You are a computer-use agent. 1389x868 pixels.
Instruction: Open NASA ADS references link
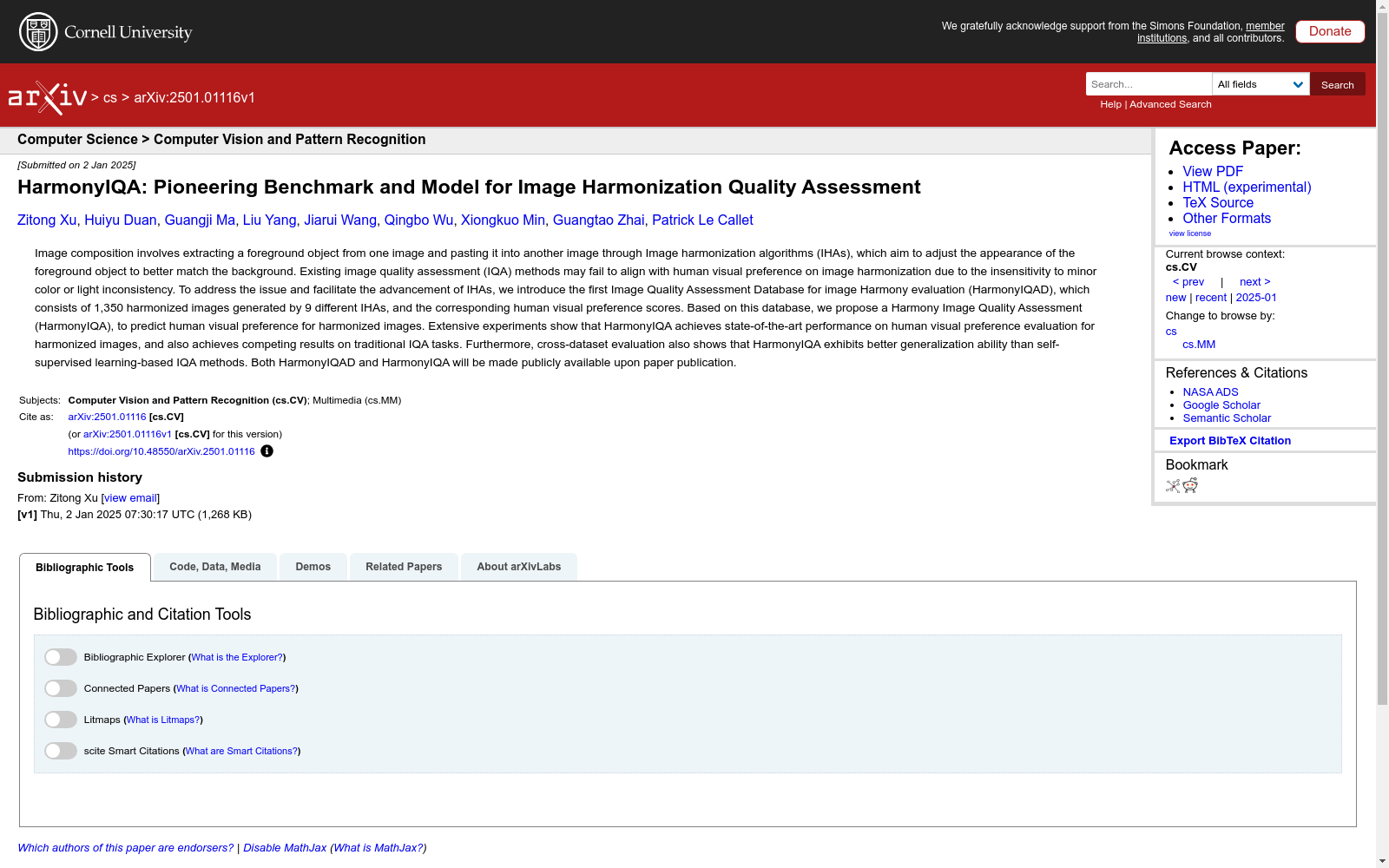(1210, 392)
